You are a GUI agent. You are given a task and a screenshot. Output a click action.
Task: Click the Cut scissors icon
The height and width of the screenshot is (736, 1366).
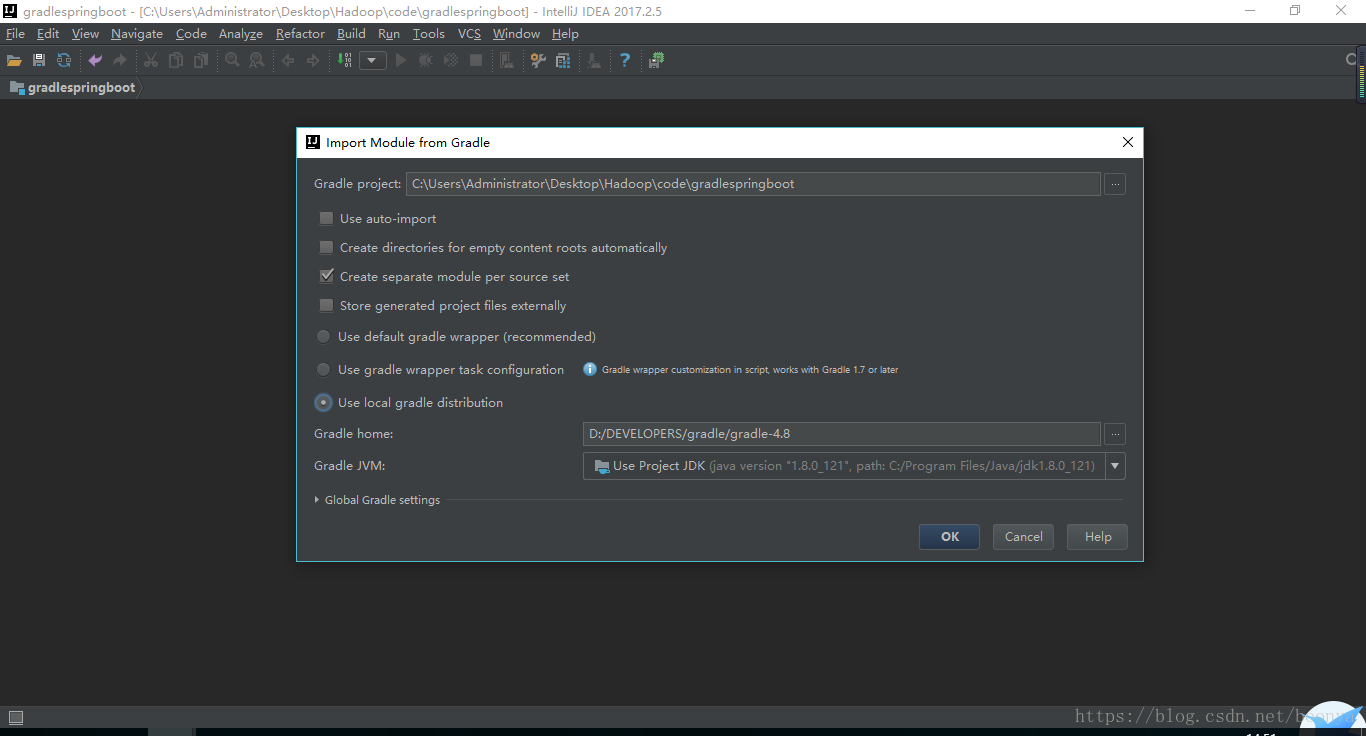[151, 61]
